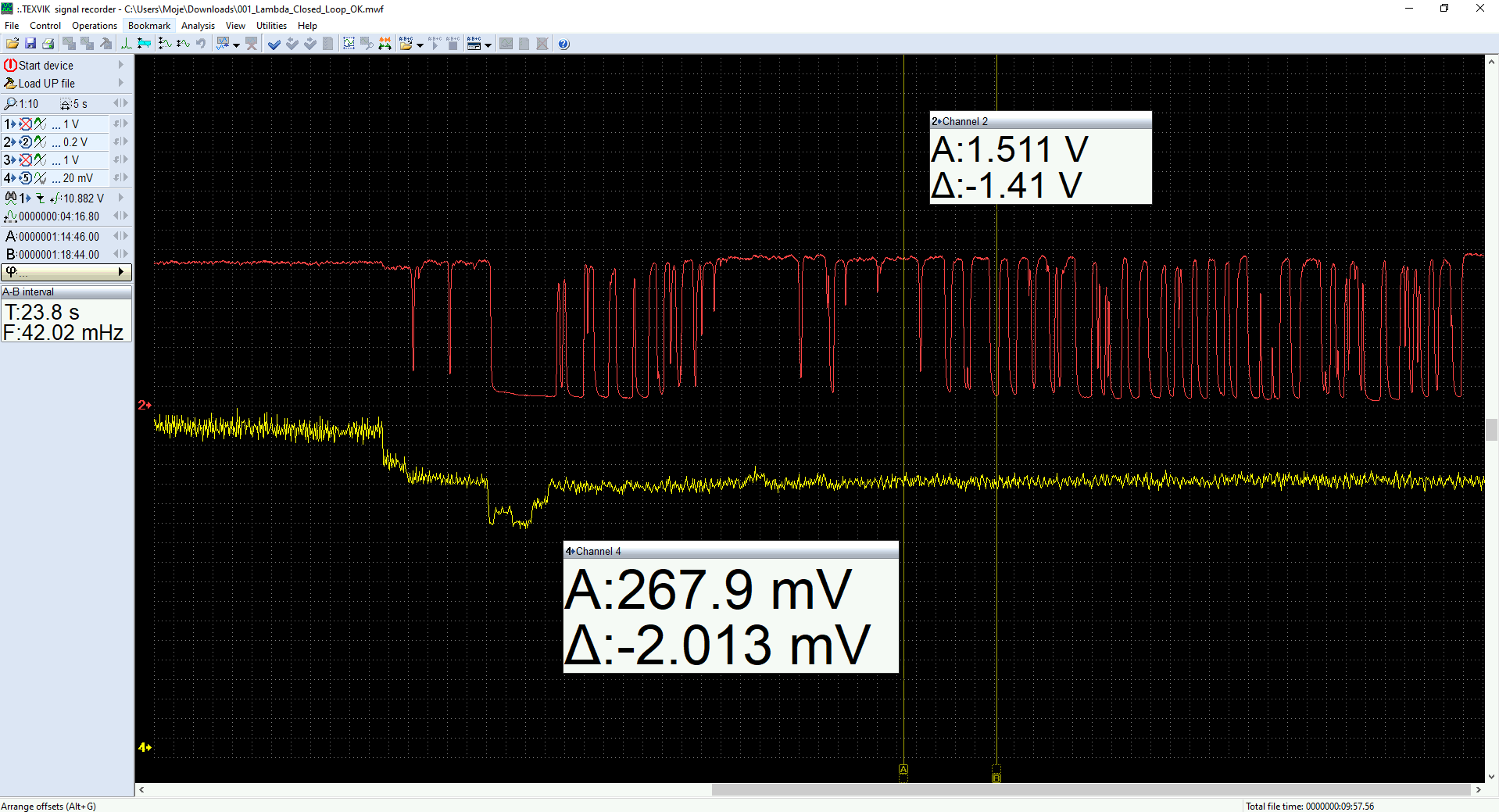The image size is (1499, 812).
Task: Open help with the blue question mark icon
Action: click(x=564, y=44)
